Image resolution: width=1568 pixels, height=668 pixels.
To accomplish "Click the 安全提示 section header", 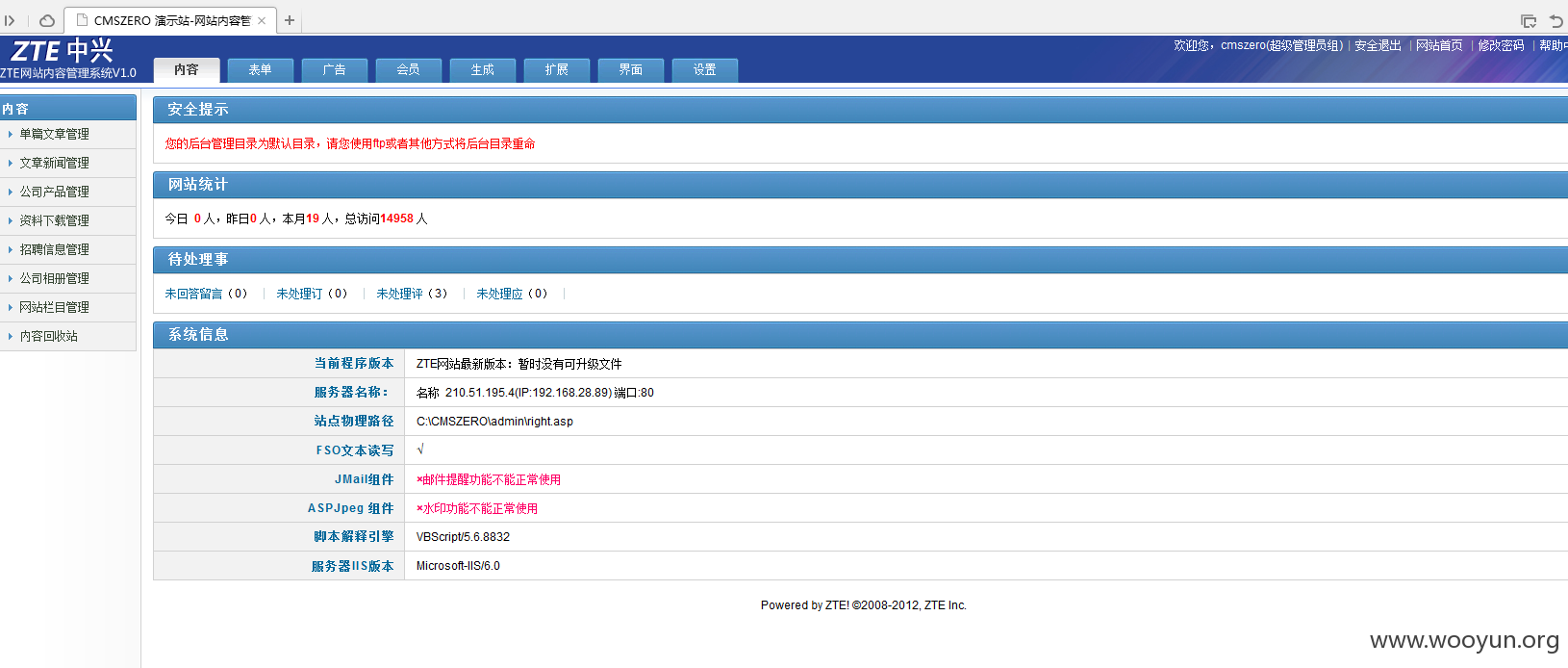I will (x=860, y=110).
